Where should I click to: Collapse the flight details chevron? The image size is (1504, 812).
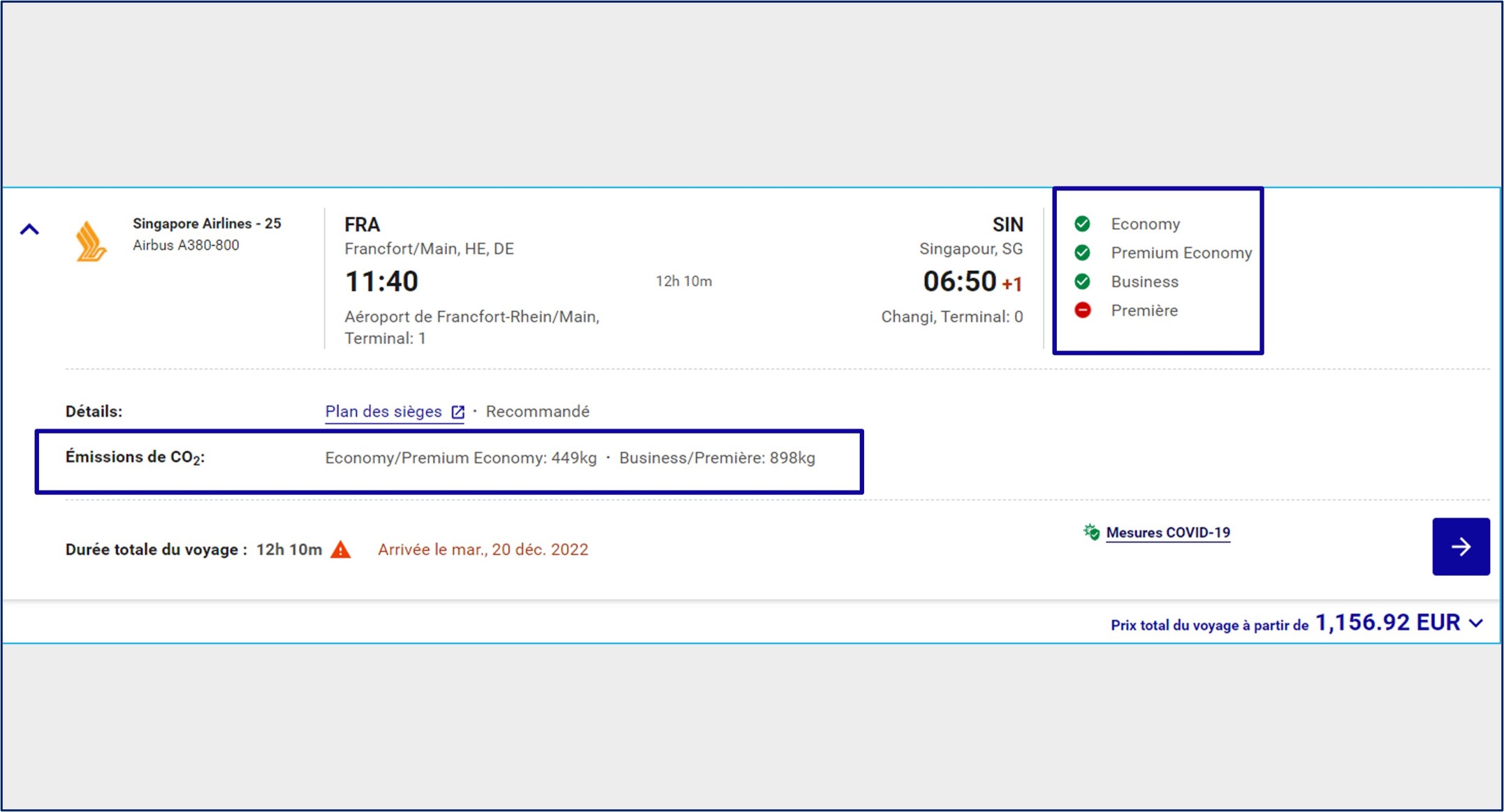pos(29,229)
